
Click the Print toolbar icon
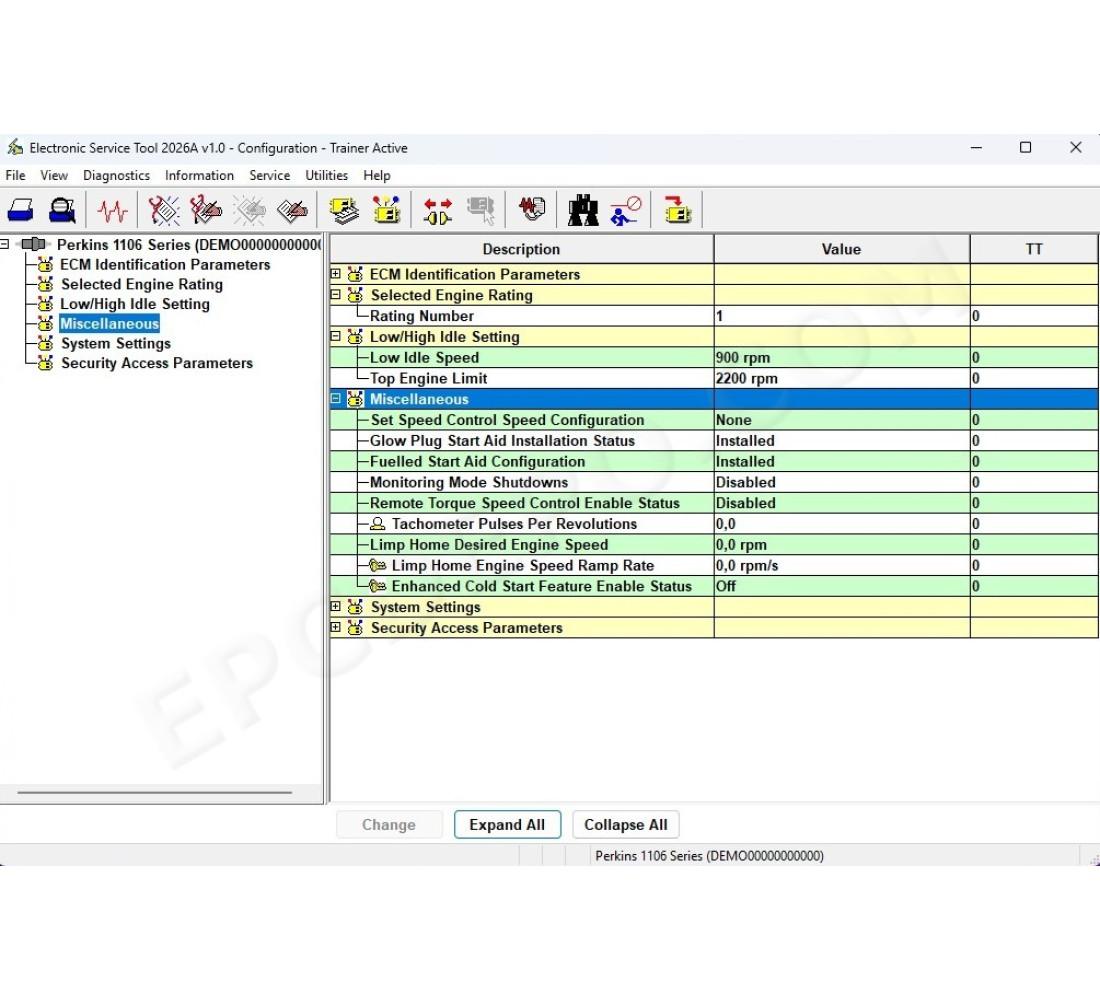tap(20, 210)
